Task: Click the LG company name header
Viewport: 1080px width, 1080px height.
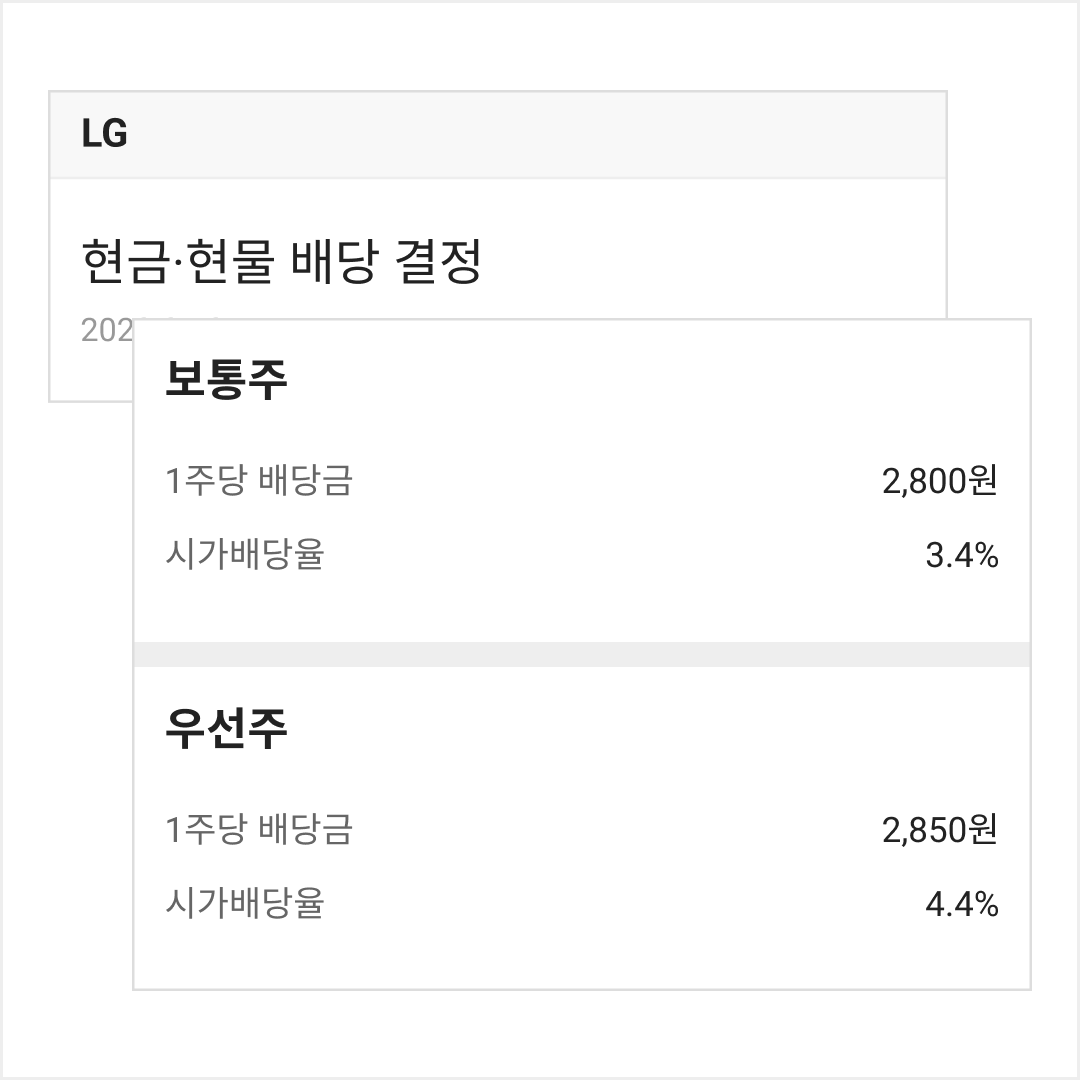Action: coord(105,134)
